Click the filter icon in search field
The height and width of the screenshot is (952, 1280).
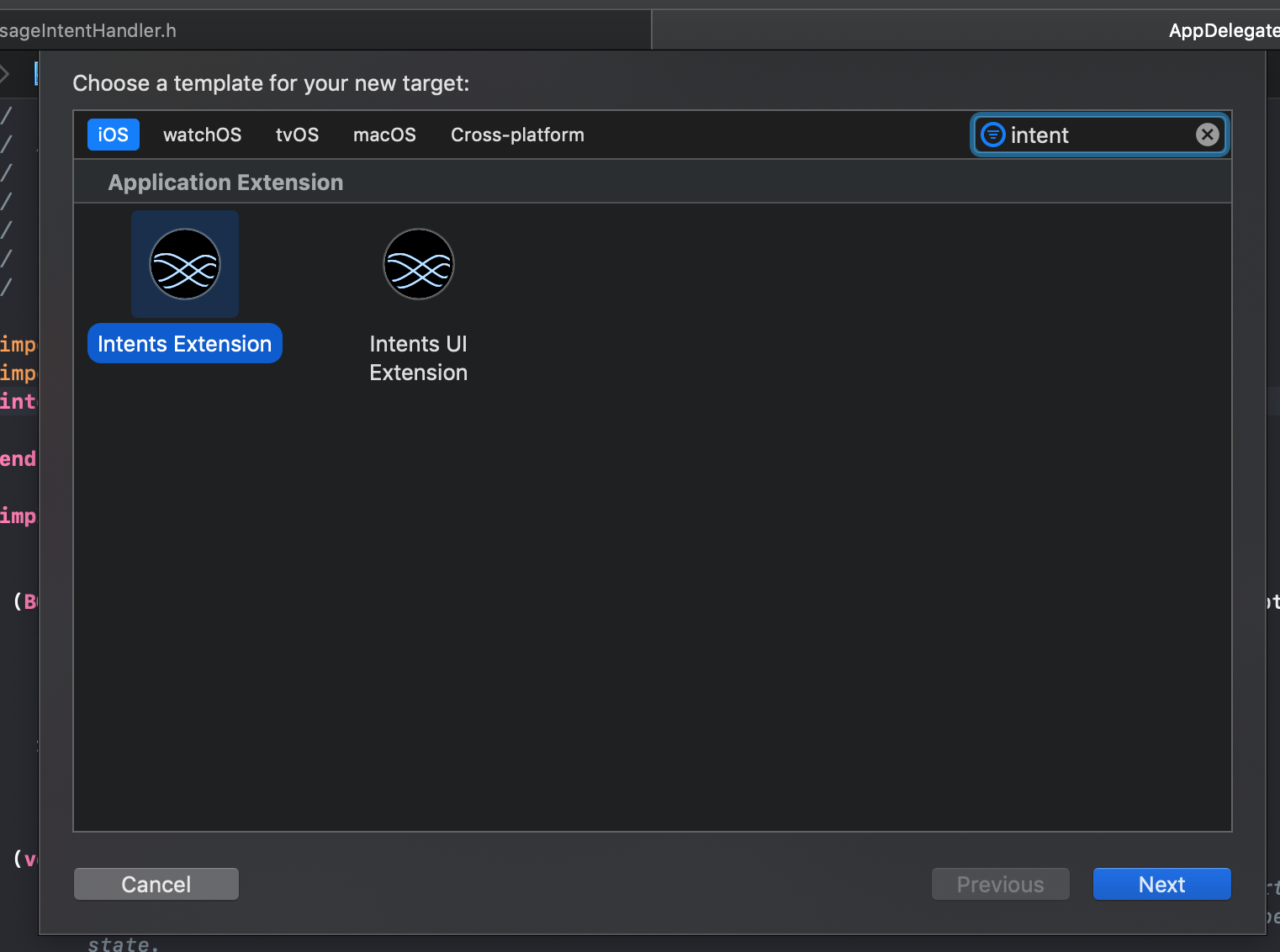(993, 135)
